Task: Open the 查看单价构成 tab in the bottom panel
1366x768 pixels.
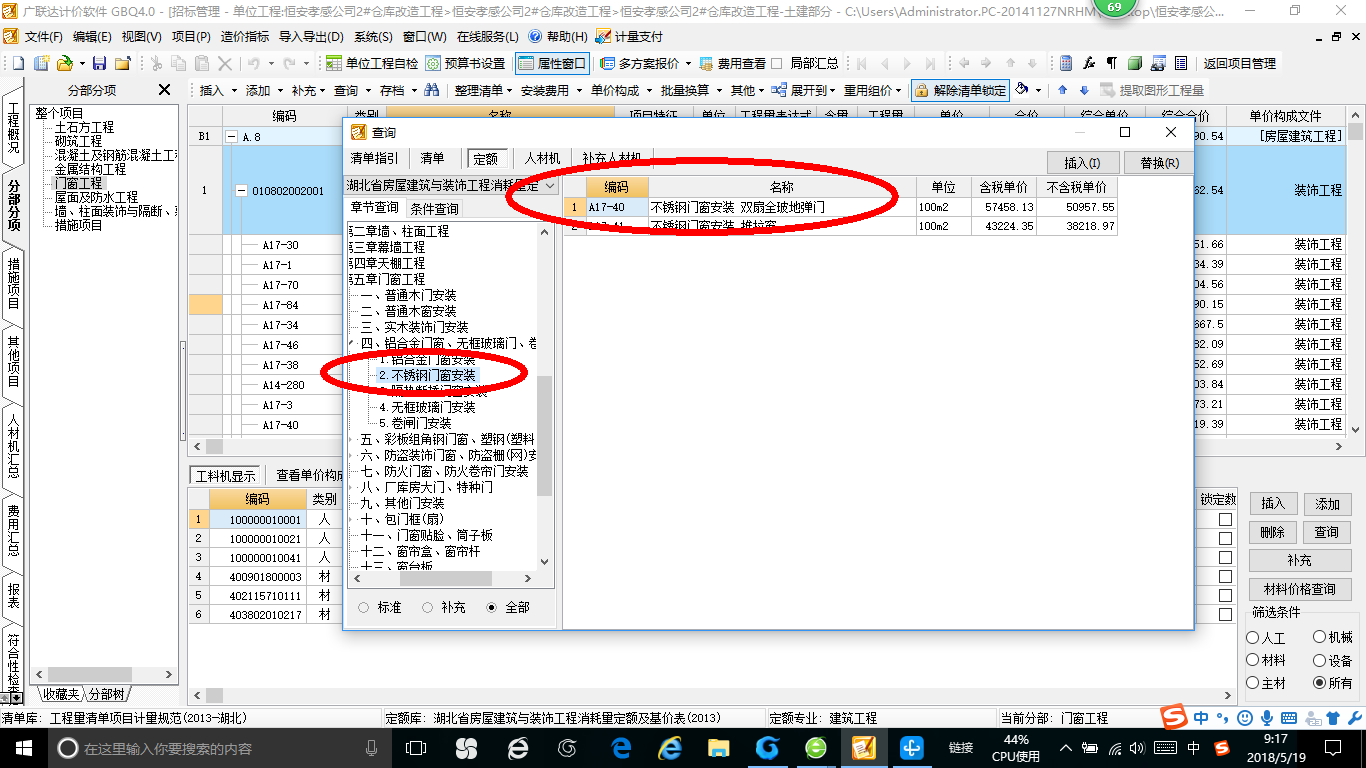Action: pos(308,476)
